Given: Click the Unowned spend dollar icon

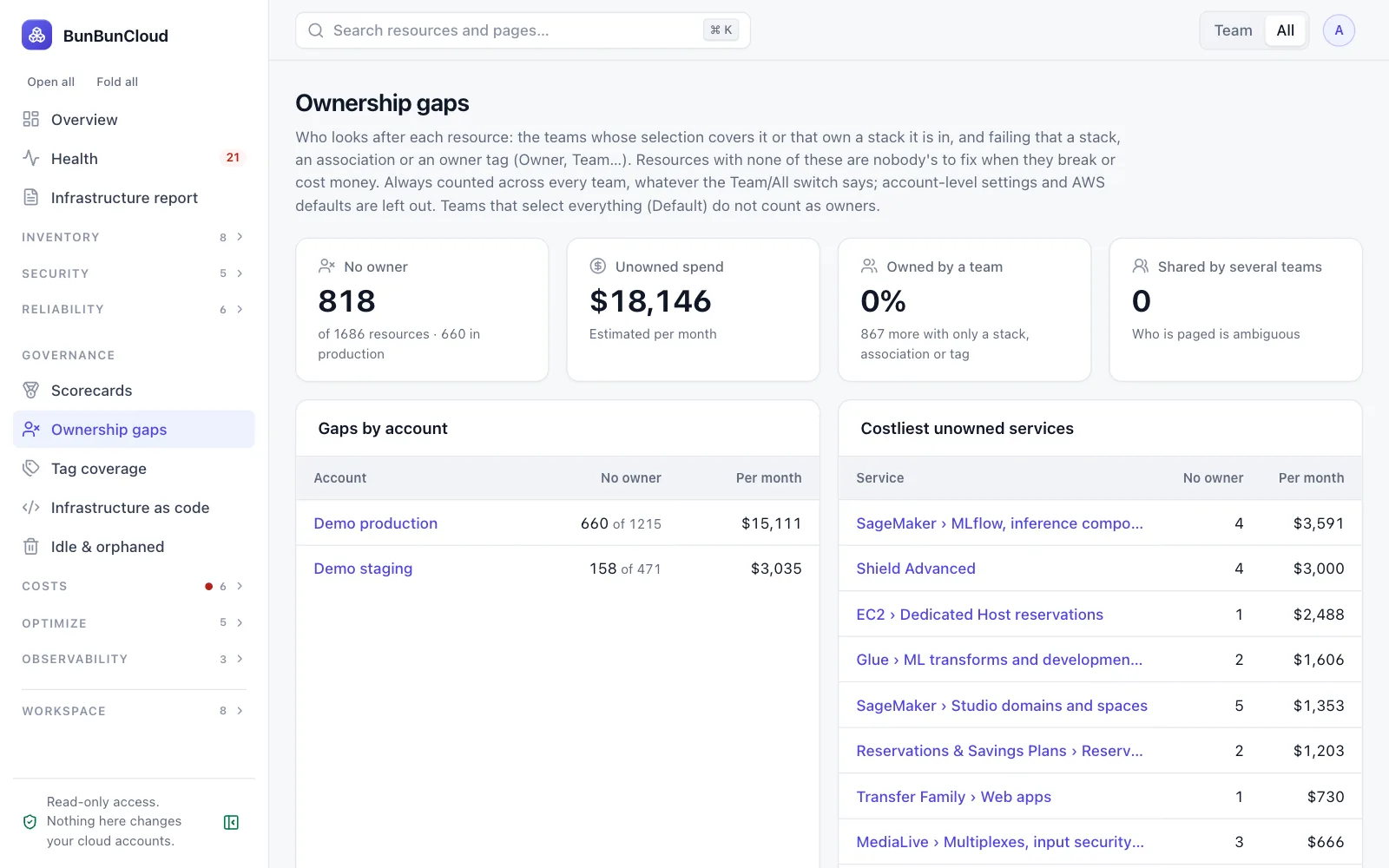Looking at the screenshot, I should [598, 266].
